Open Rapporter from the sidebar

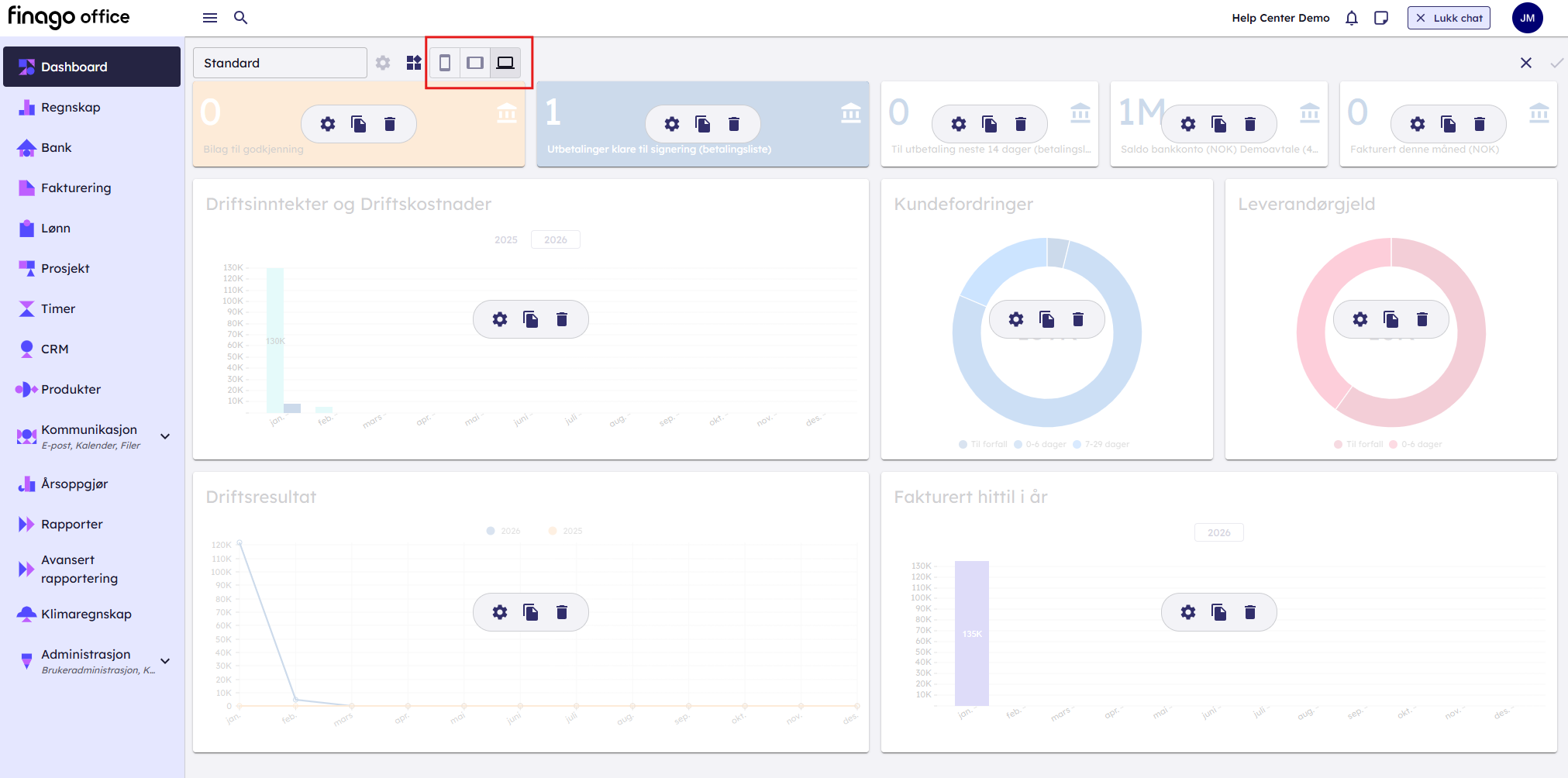point(71,524)
